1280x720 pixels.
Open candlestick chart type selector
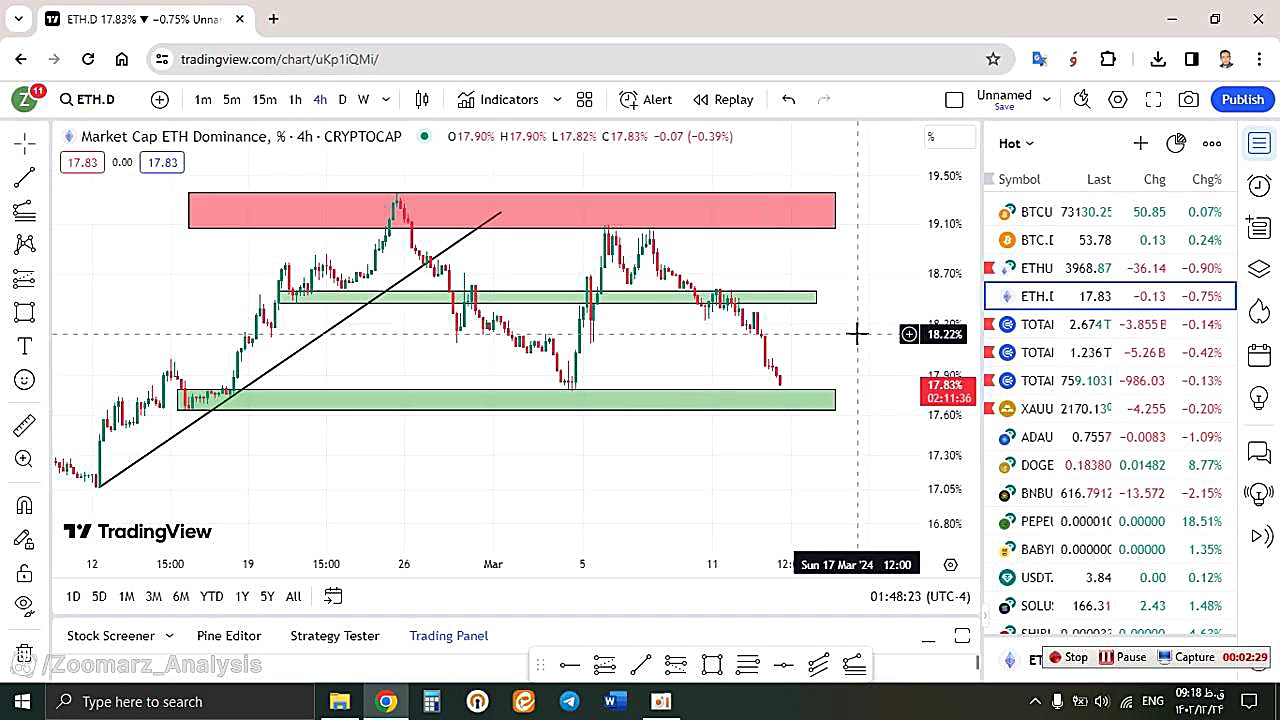(422, 99)
